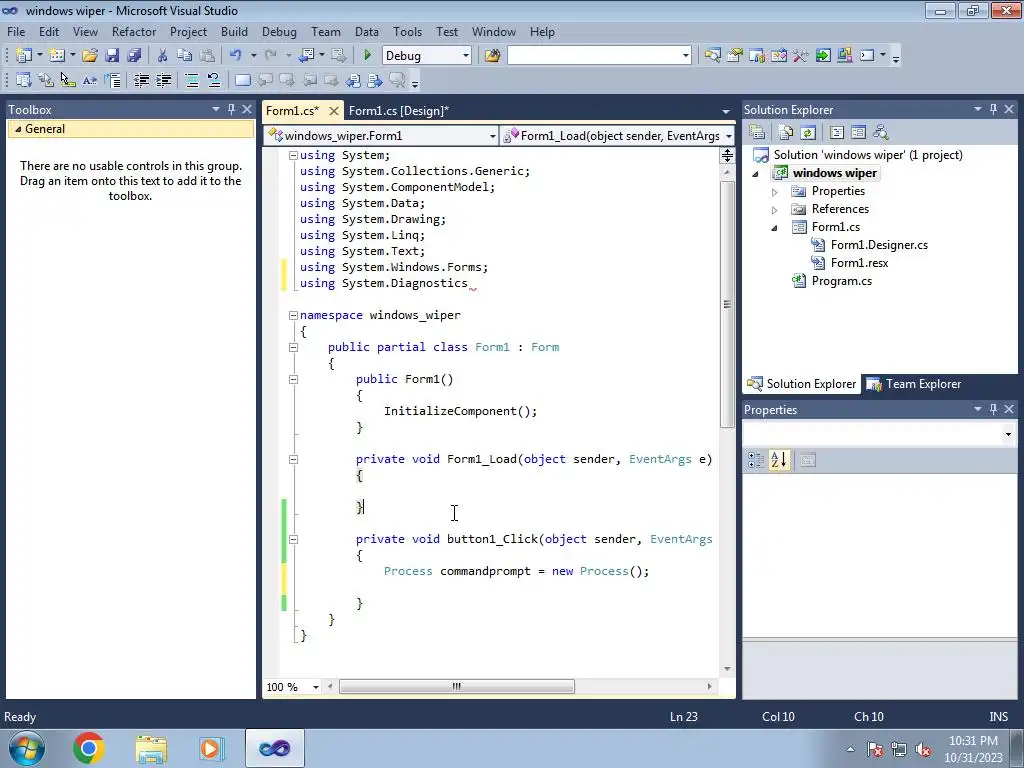Switch Properties panel to Alphabetical sort
Image resolution: width=1024 pixels, height=768 pixels.
(778, 460)
